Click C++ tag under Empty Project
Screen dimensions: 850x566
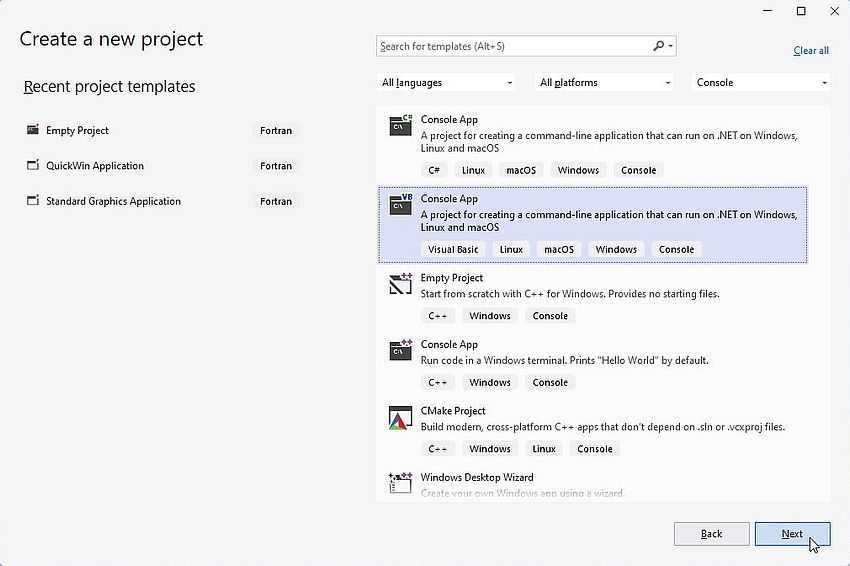(x=437, y=316)
